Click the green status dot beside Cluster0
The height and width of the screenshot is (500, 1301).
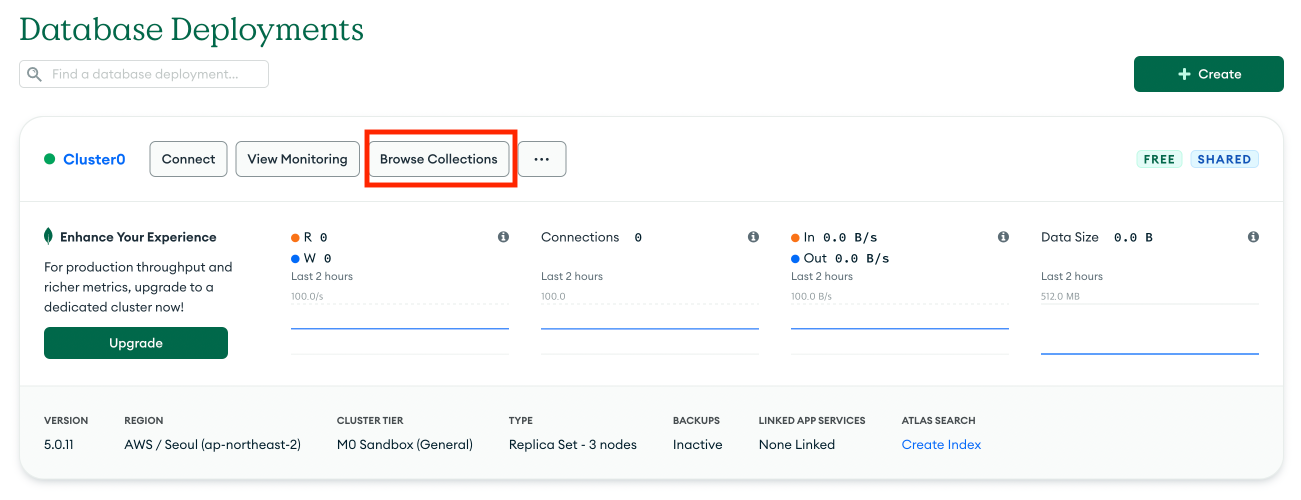click(x=49, y=159)
